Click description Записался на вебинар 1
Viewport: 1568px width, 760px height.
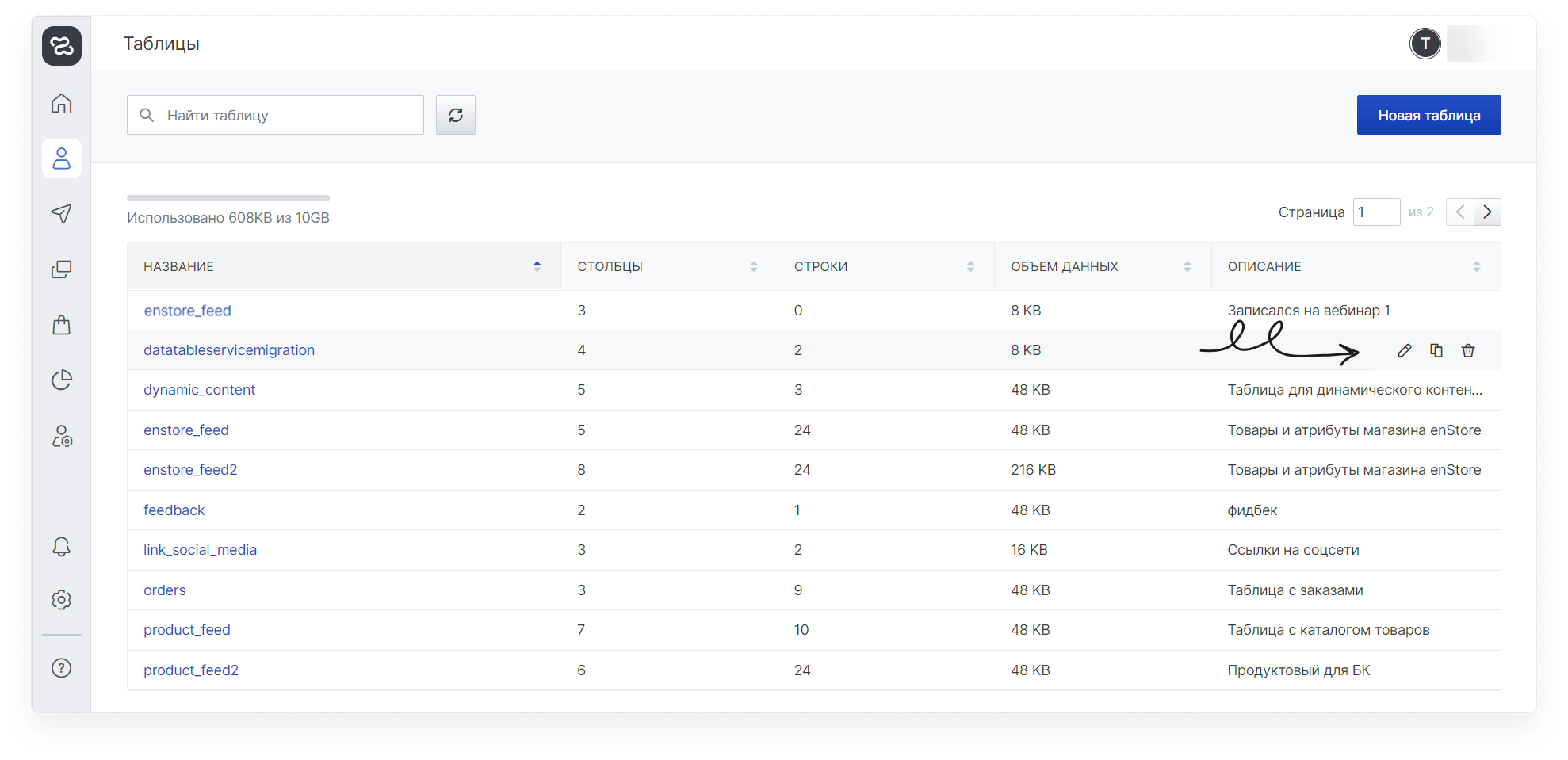click(x=1309, y=311)
